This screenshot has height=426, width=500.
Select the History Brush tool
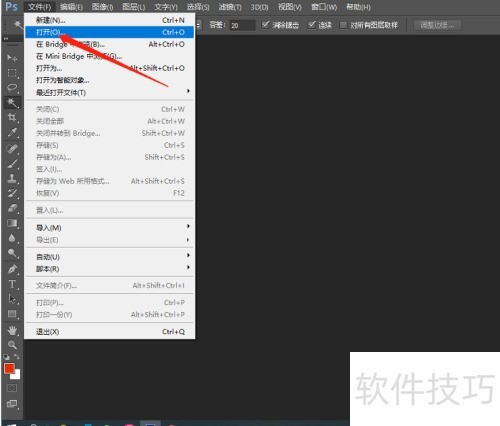12,193
